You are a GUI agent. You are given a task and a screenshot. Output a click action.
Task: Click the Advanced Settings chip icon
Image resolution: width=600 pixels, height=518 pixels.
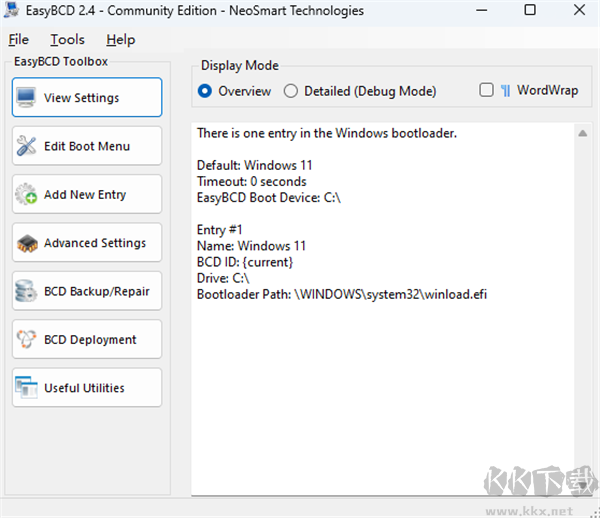[x=27, y=243]
